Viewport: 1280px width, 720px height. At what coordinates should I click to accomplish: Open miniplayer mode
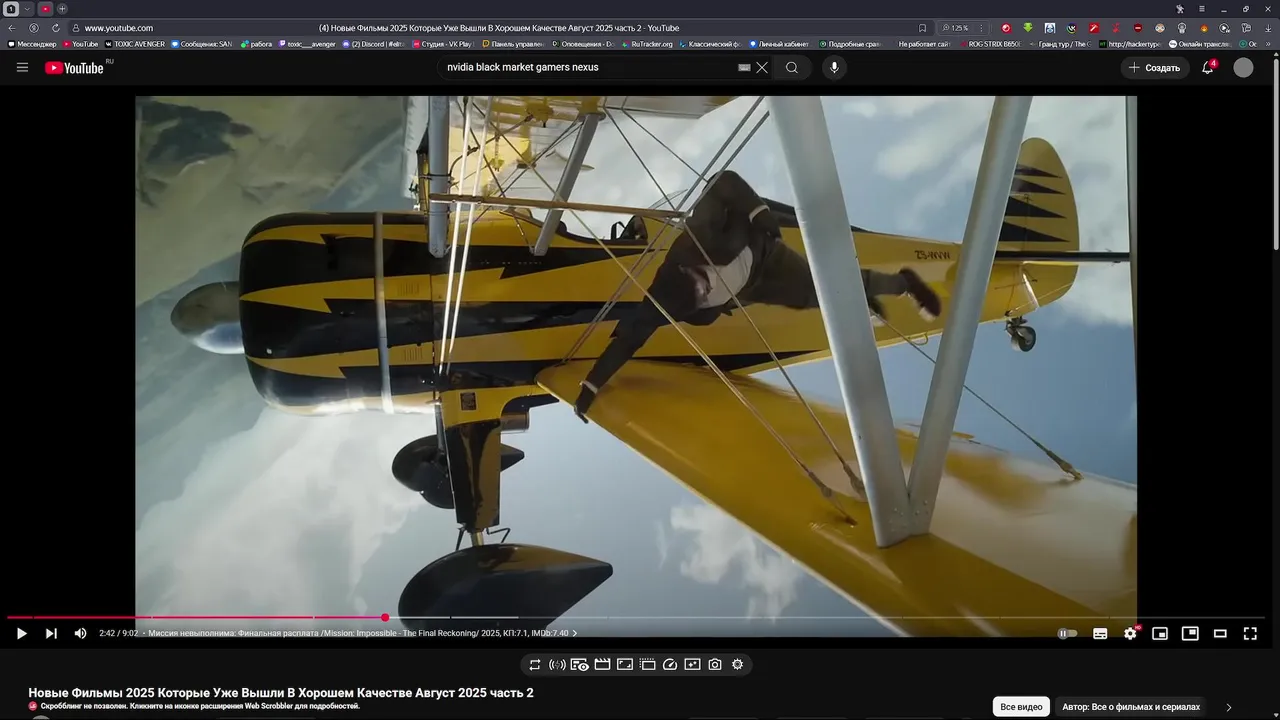(x=1160, y=633)
